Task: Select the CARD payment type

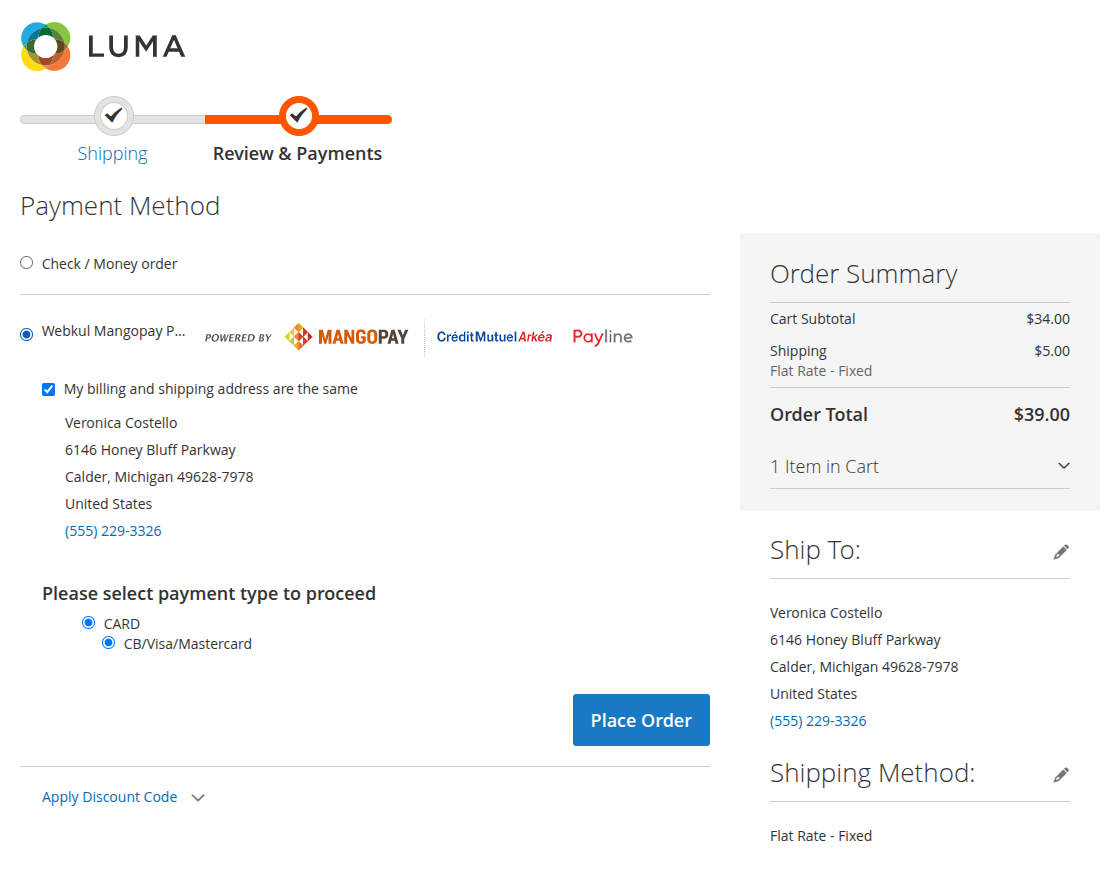Action: click(88, 622)
